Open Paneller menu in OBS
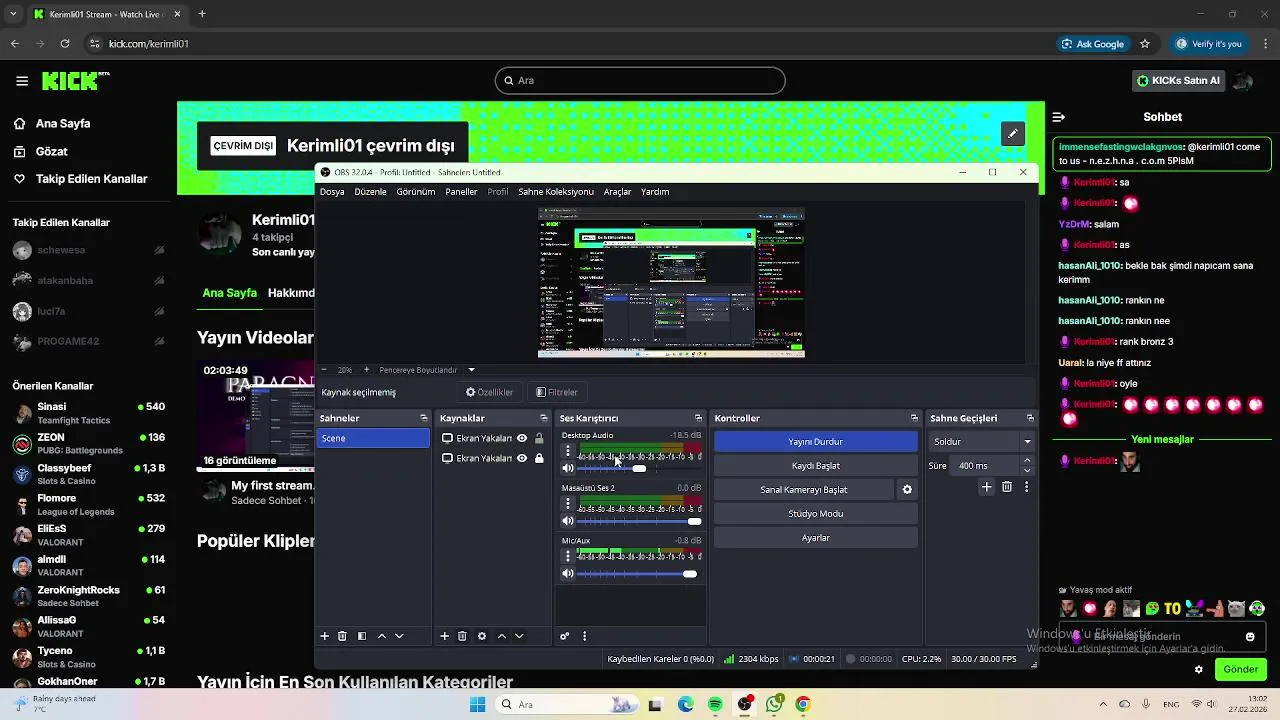This screenshot has width=1280, height=720. point(461,192)
